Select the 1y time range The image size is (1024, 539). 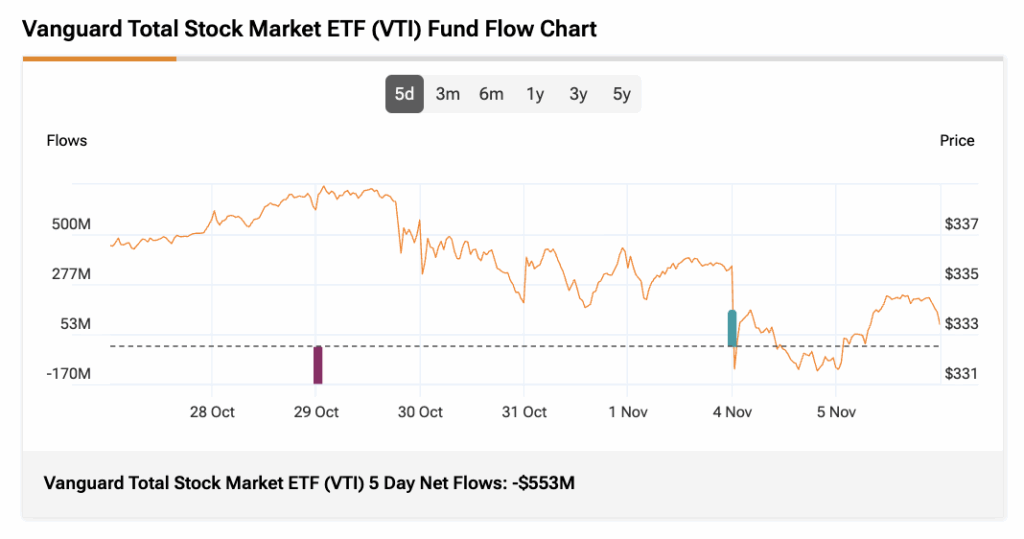[x=535, y=95]
